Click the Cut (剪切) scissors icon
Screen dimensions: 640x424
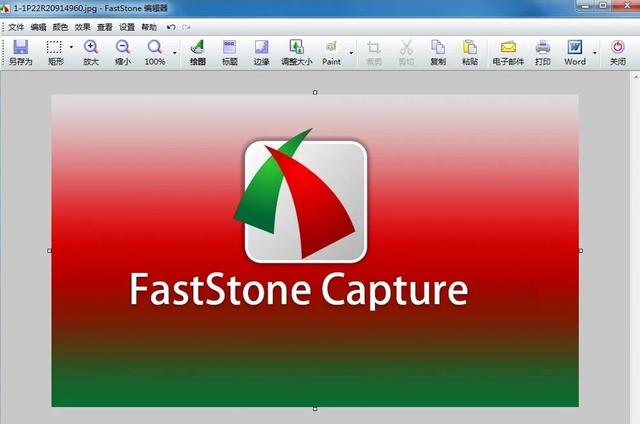click(x=406, y=52)
